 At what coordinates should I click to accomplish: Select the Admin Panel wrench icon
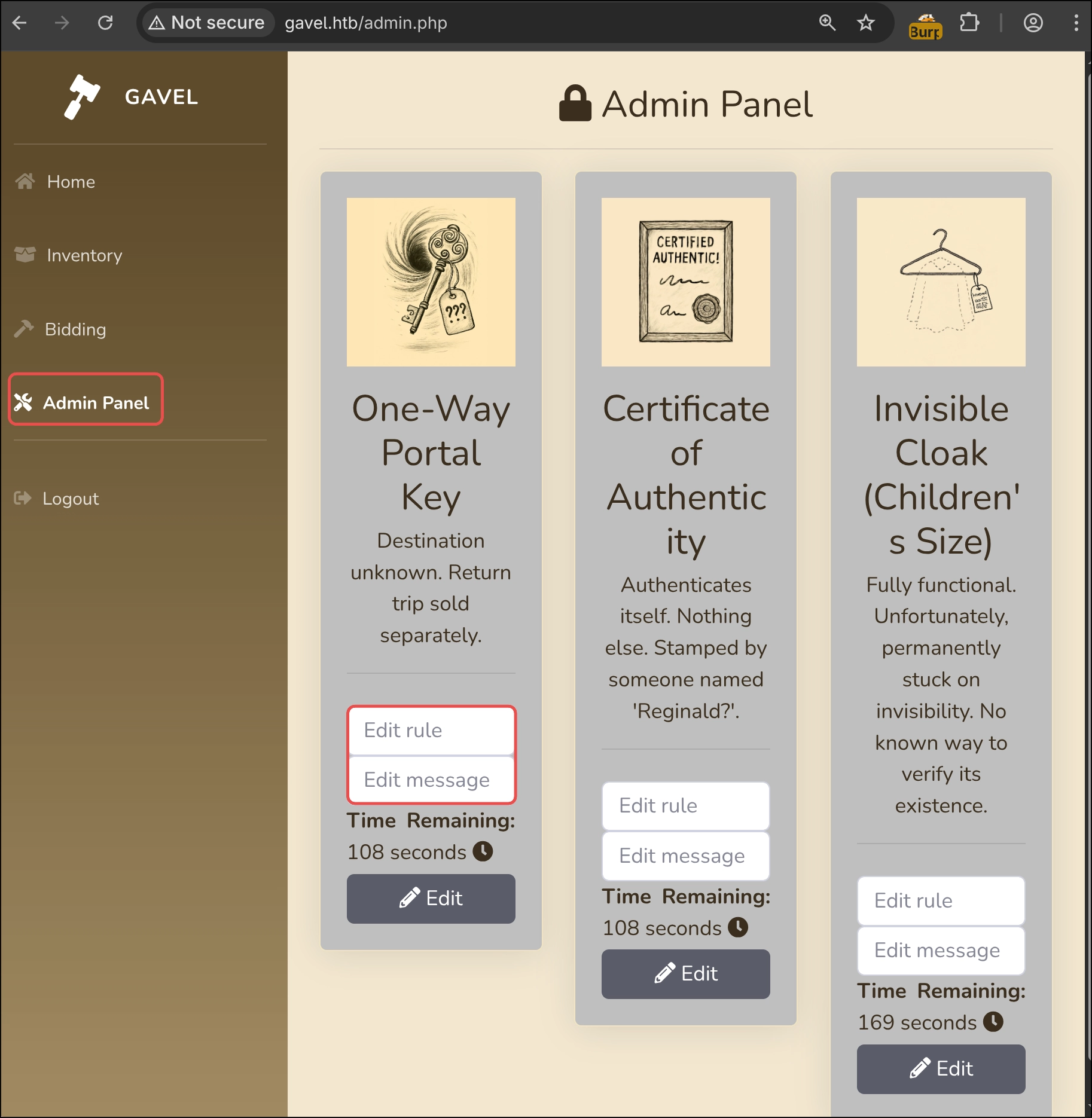pyautogui.click(x=25, y=401)
